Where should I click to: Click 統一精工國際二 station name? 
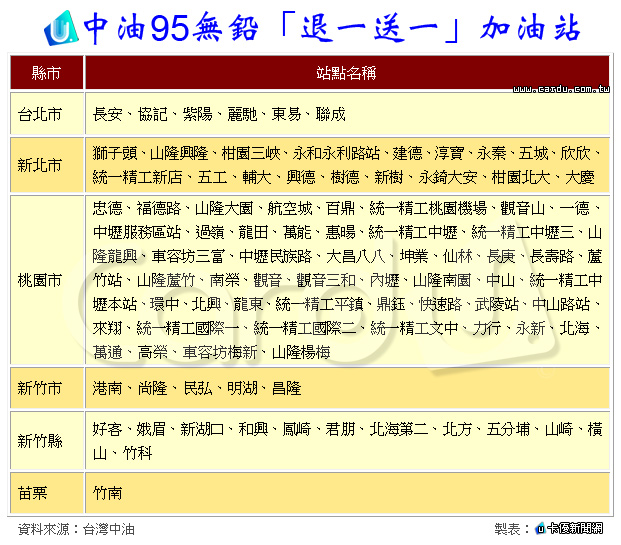click(x=305, y=328)
